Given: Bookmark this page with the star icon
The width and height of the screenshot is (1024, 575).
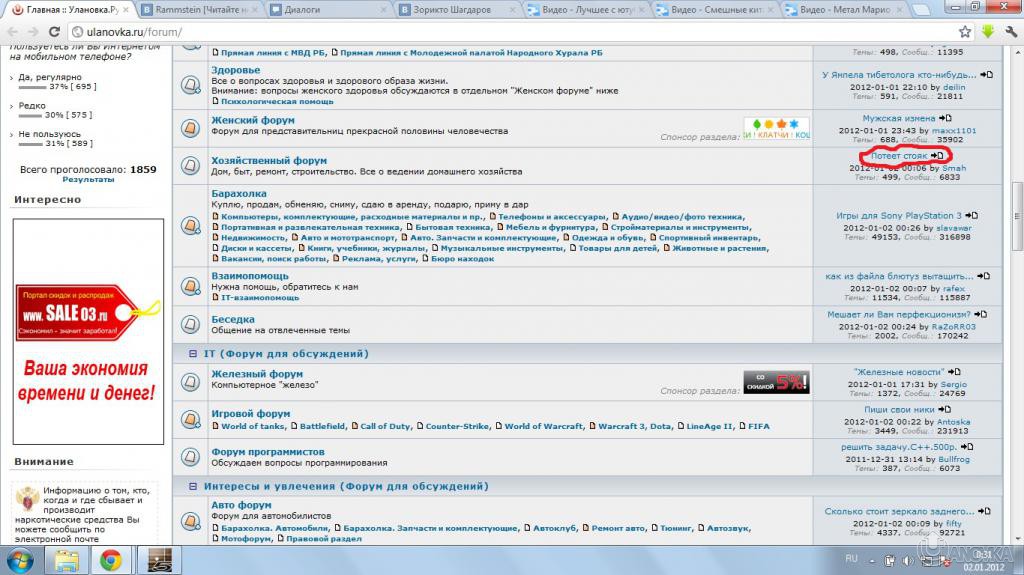Looking at the screenshot, I should [965, 31].
